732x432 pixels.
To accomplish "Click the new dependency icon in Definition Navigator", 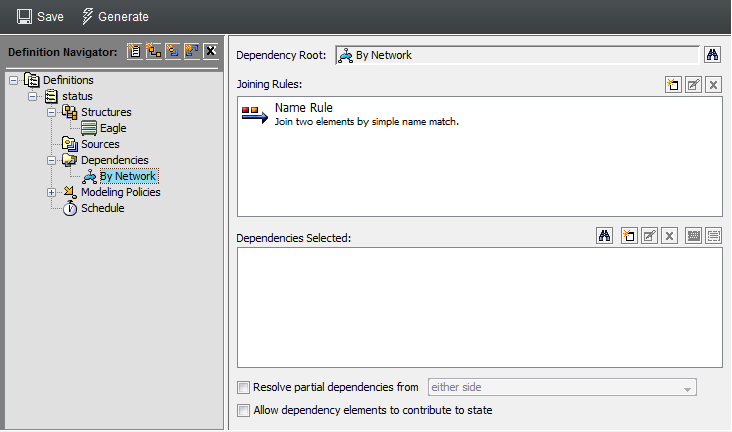I will coord(191,51).
